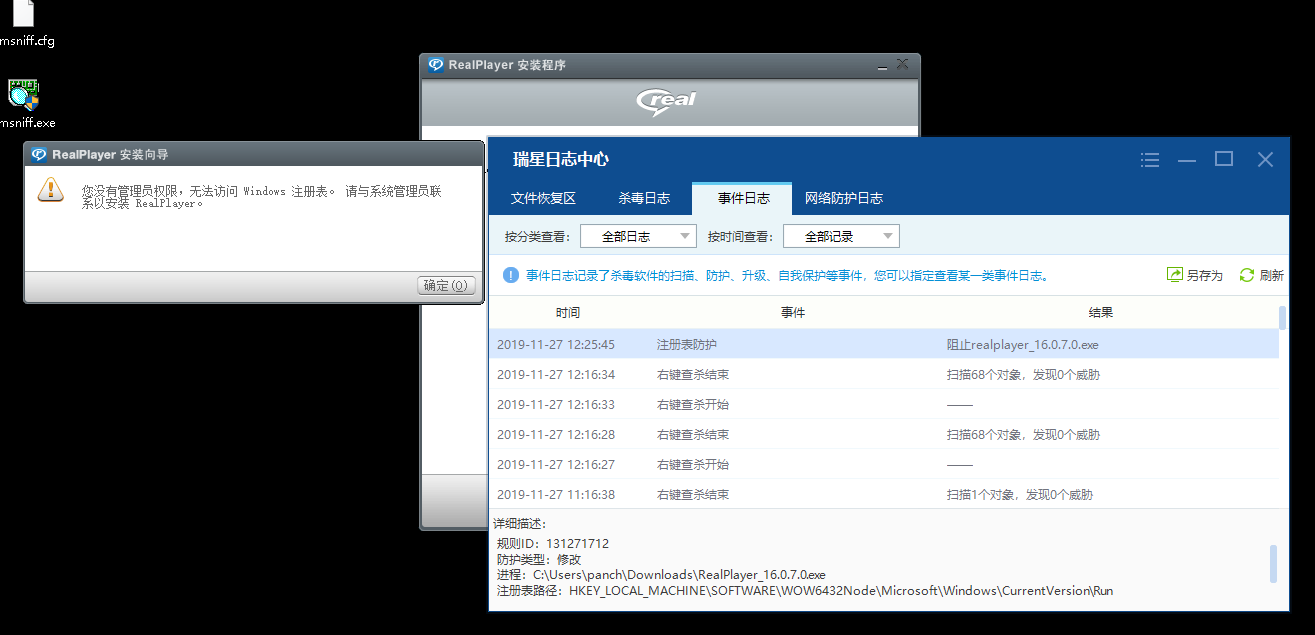Click the 防护类型：修改 detail line
1315x635 pixels.
coord(538,559)
